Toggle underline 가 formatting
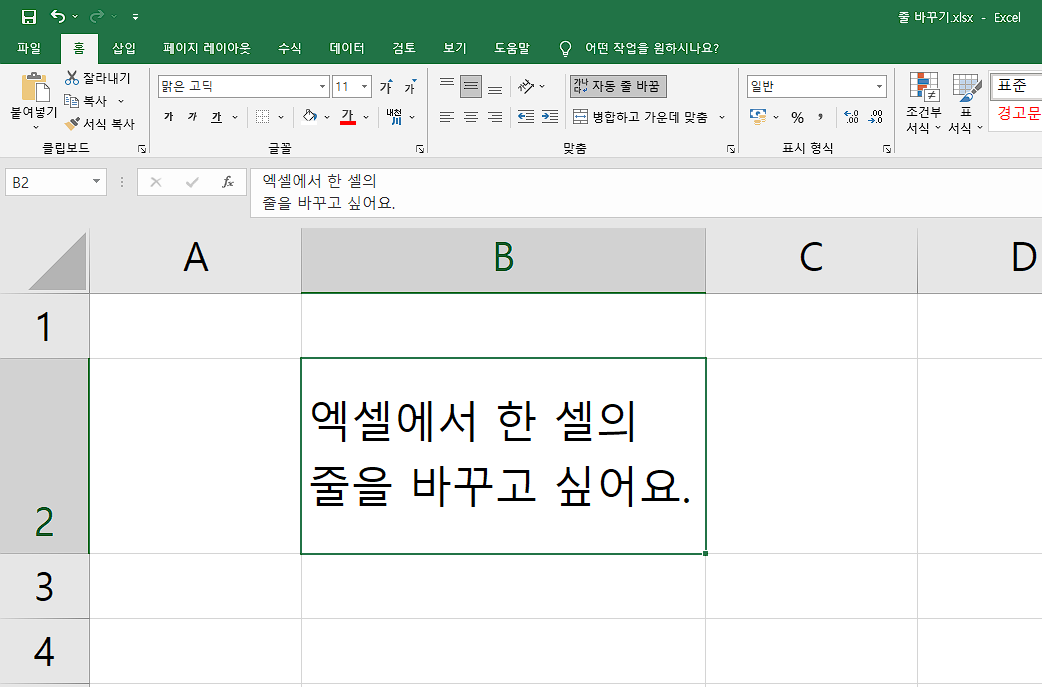This screenshot has height=687, width=1042. [217, 117]
